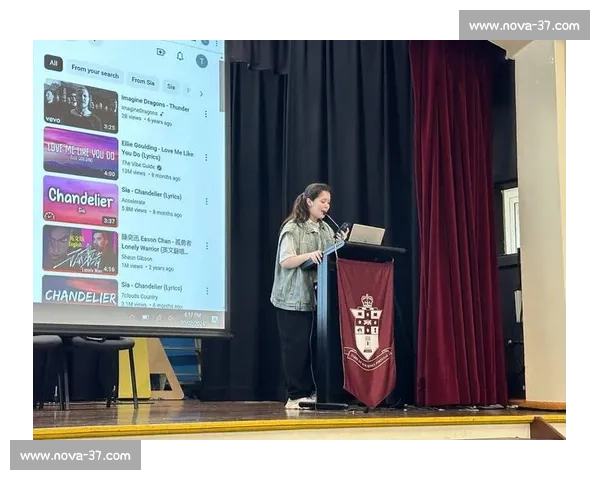Viewport: 600px width, 480px height.
Task: Select the "From your search" filter chip
Action: (x=94, y=72)
